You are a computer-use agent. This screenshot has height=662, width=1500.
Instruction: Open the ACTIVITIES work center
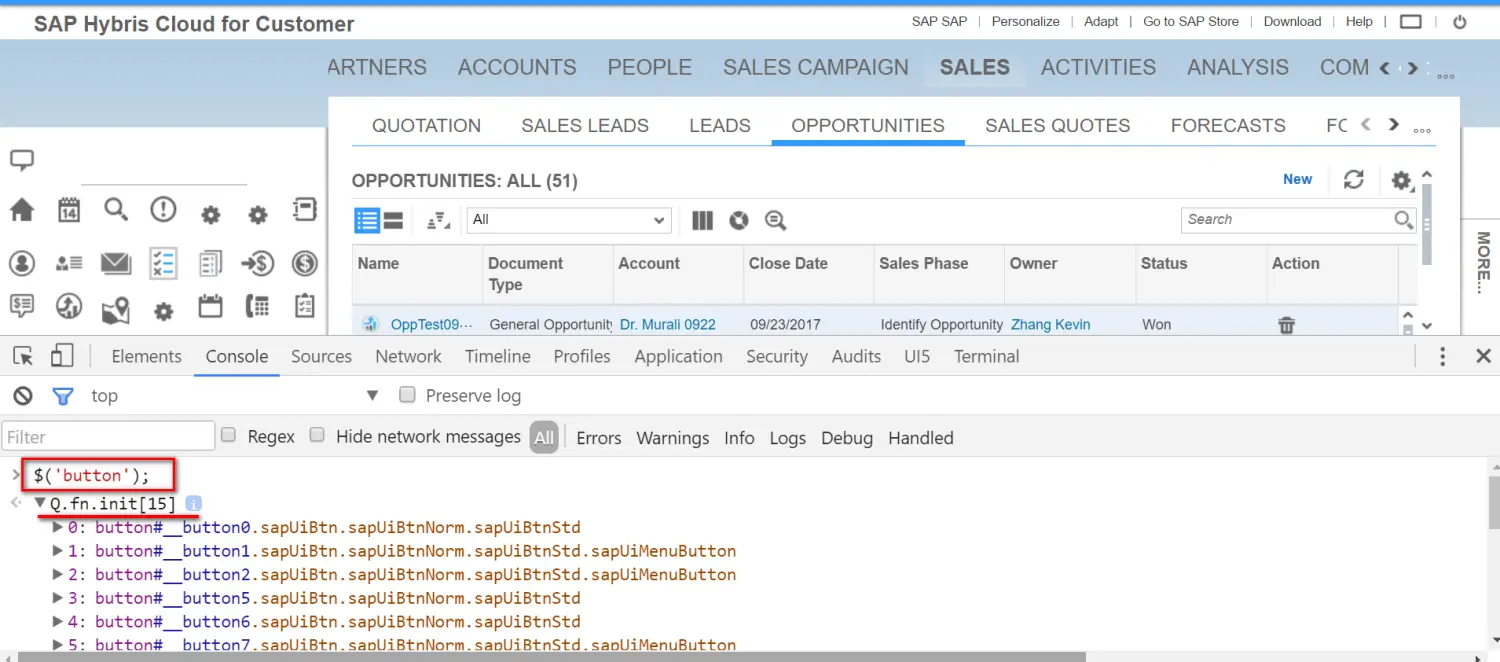pyautogui.click(x=1098, y=67)
